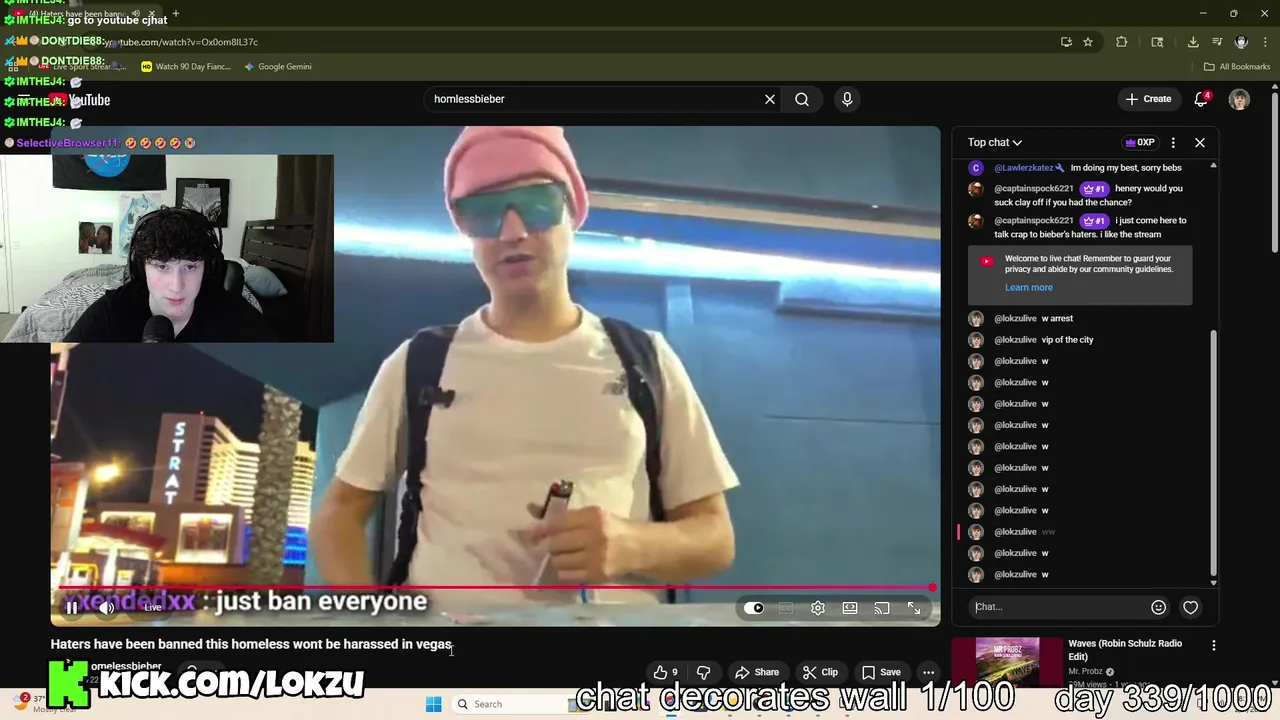The height and width of the screenshot is (720, 1280).
Task: Click the red video progress bar
Action: pyautogui.click(x=495, y=588)
